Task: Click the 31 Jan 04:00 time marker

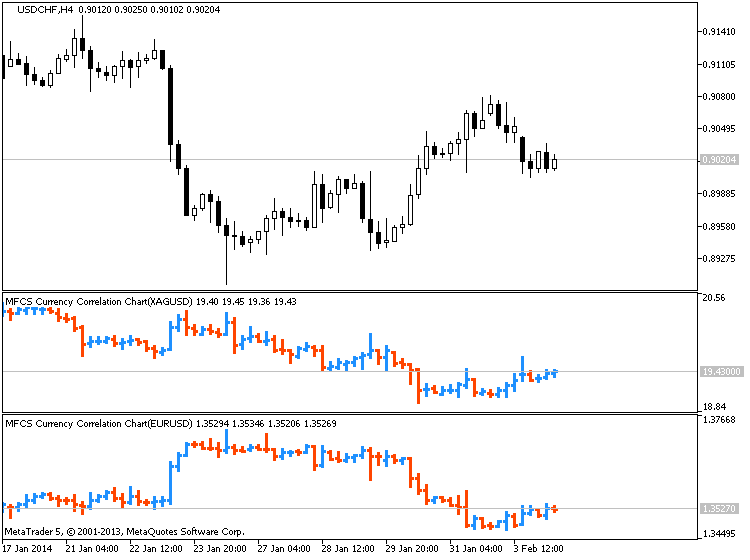Action: [x=475, y=548]
